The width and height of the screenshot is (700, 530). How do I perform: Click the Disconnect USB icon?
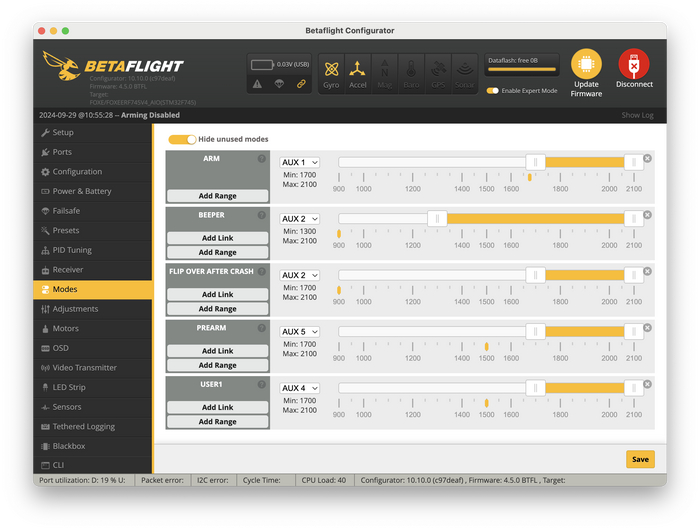pyautogui.click(x=634, y=64)
